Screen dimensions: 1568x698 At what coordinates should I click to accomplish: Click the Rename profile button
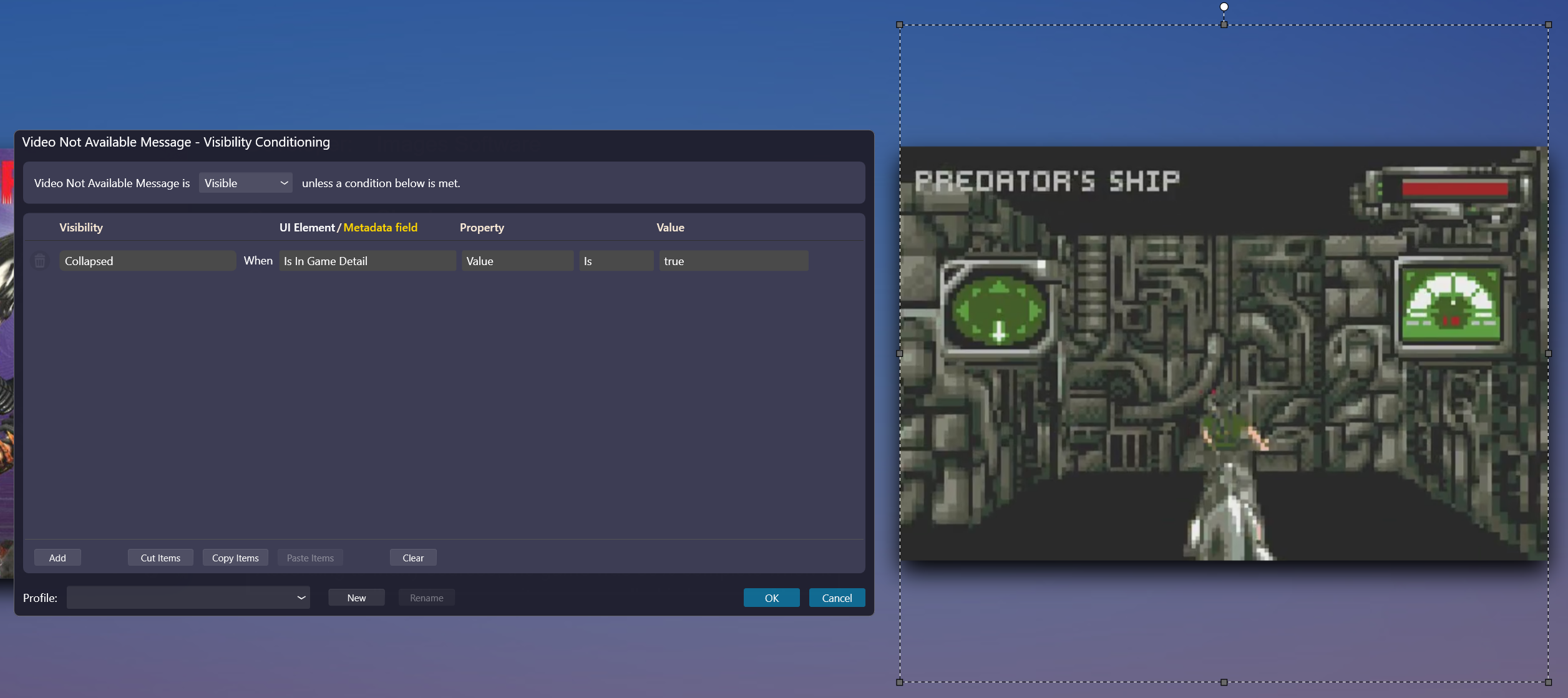pyautogui.click(x=427, y=598)
